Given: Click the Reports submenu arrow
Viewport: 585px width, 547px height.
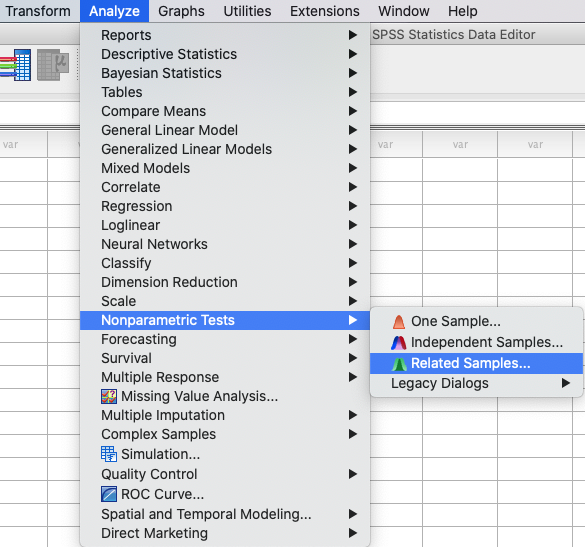Looking at the screenshot, I should (353, 35).
